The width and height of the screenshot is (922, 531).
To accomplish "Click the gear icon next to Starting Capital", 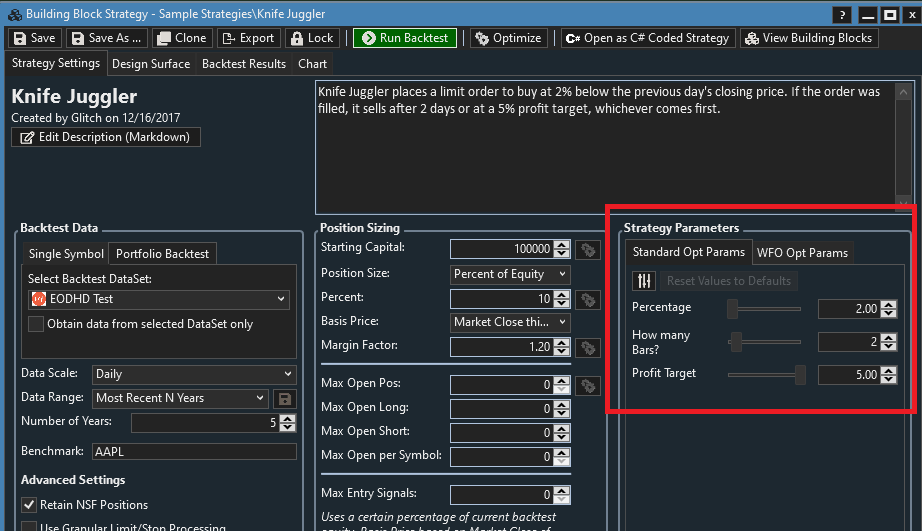I will 587,249.
